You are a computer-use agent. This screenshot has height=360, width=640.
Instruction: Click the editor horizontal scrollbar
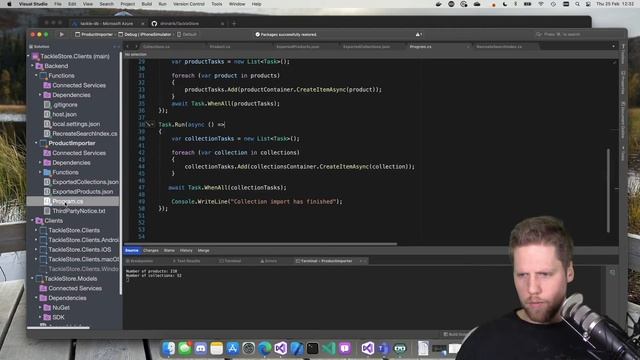coord(260,244)
